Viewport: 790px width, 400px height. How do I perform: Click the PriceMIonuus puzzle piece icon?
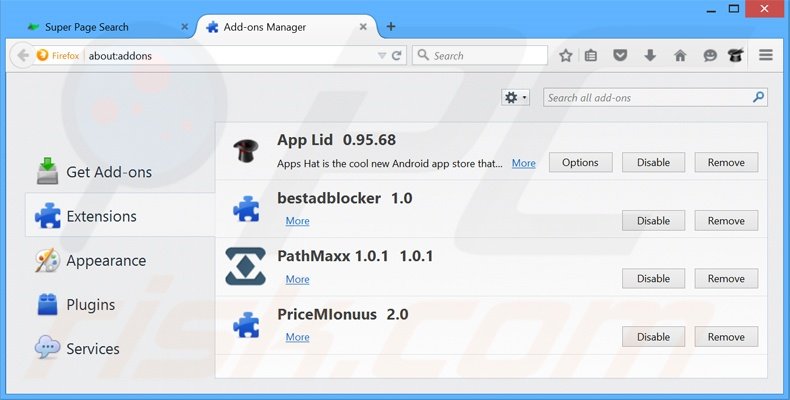246,325
